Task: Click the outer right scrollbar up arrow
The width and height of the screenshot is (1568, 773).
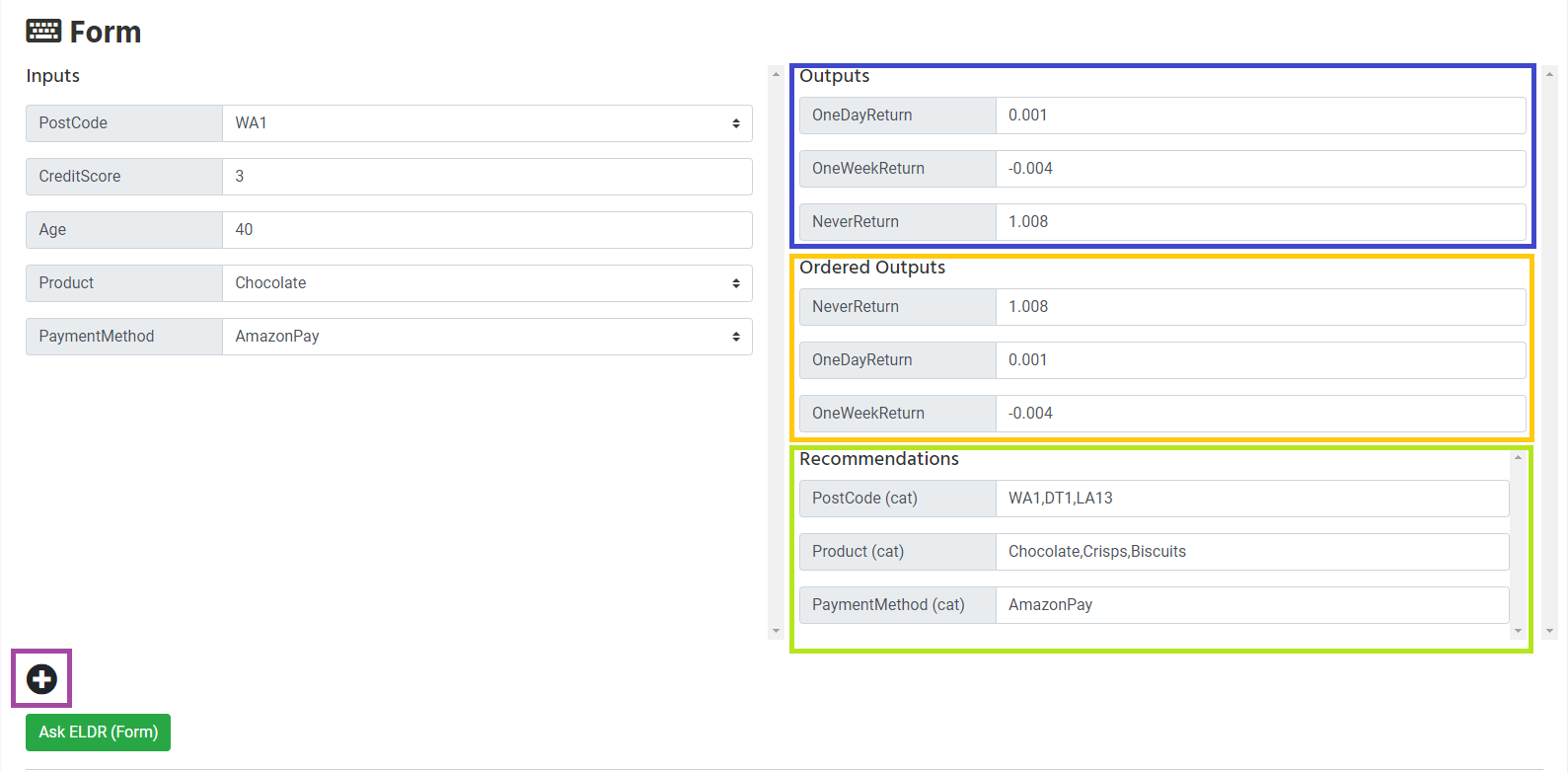Action: coord(1550,74)
